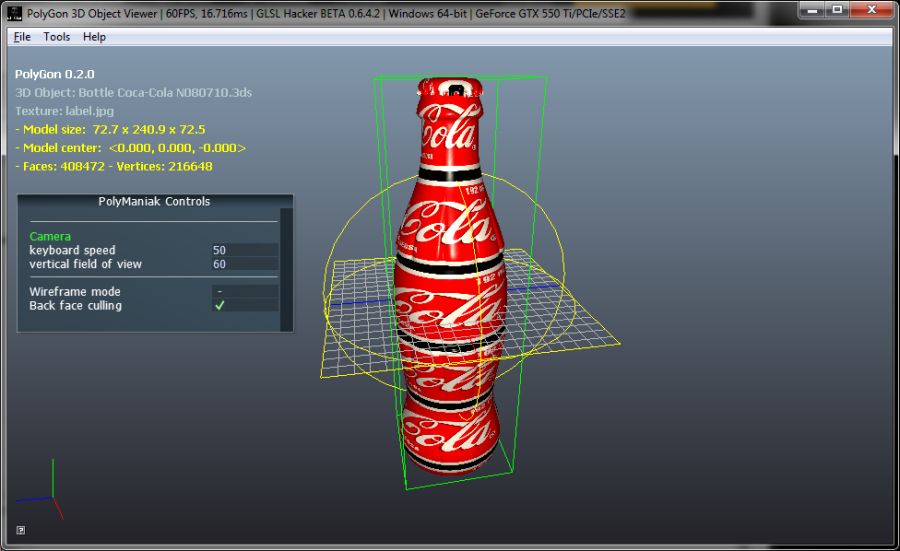Viewport: 900px width, 551px height.
Task: Minimize the PolyGon viewer window
Action: pos(812,10)
